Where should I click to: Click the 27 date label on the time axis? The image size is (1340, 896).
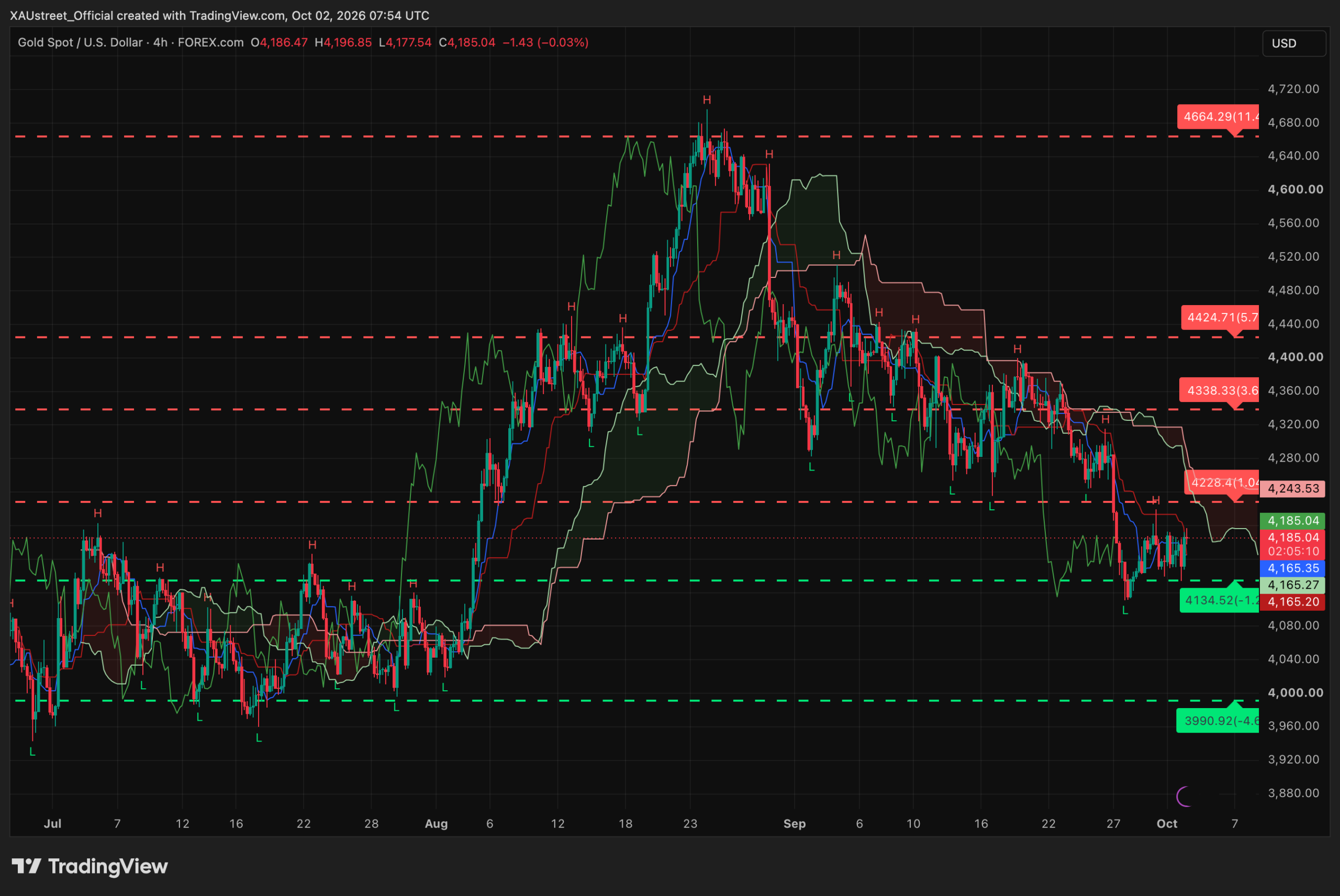[1113, 823]
